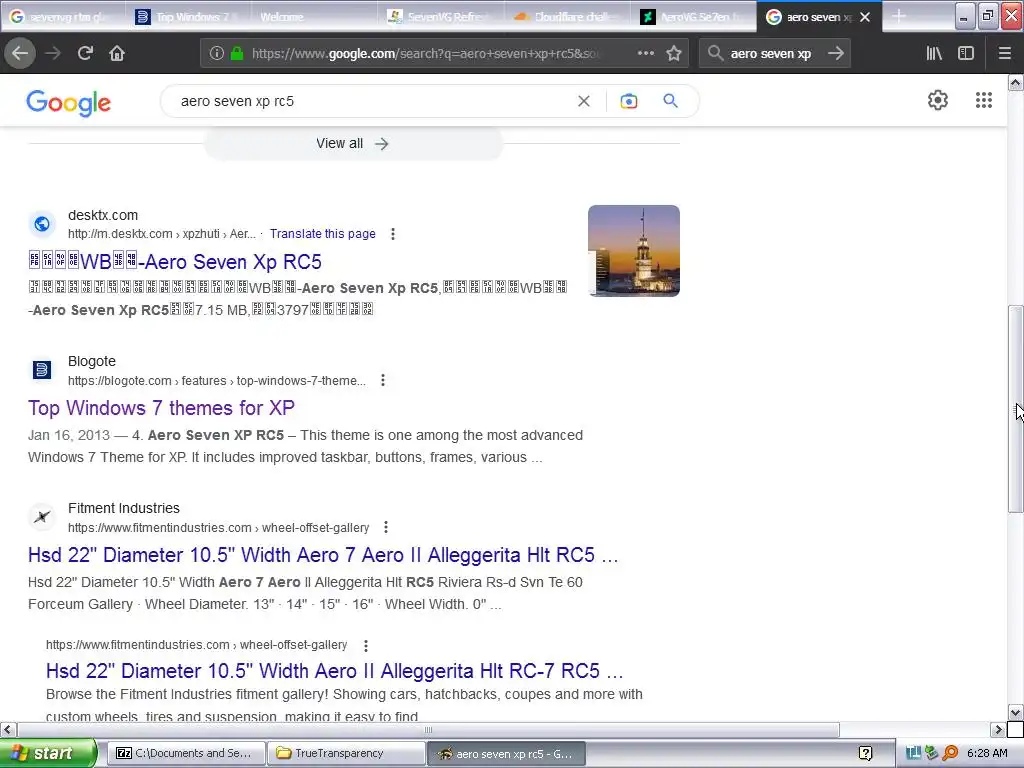
Task: Switch to 7-Zip 'C:\Documents and Se...' taskbar window
Action: [185, 753]
